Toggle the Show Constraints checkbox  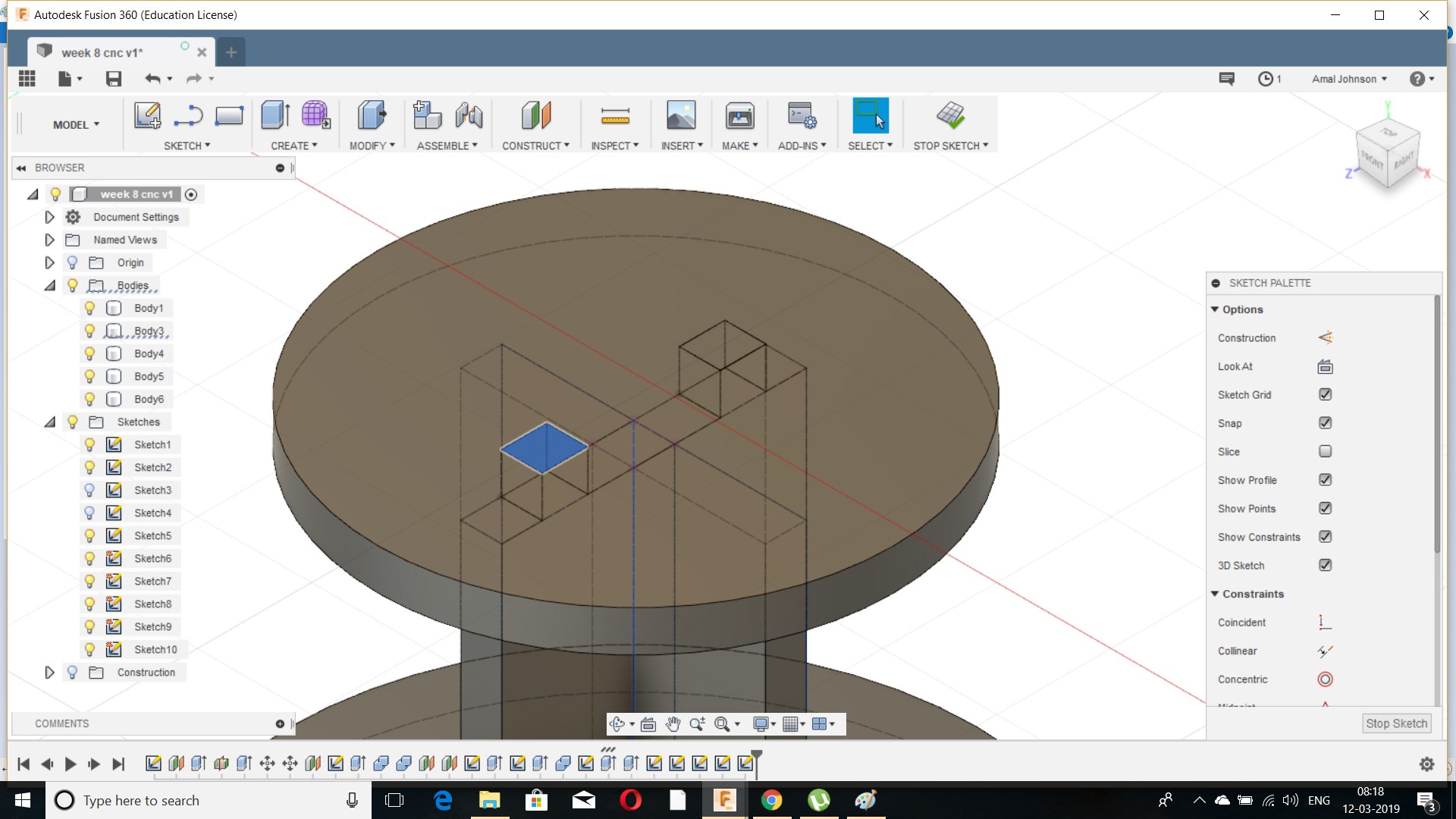click(x=1325, y=537)
